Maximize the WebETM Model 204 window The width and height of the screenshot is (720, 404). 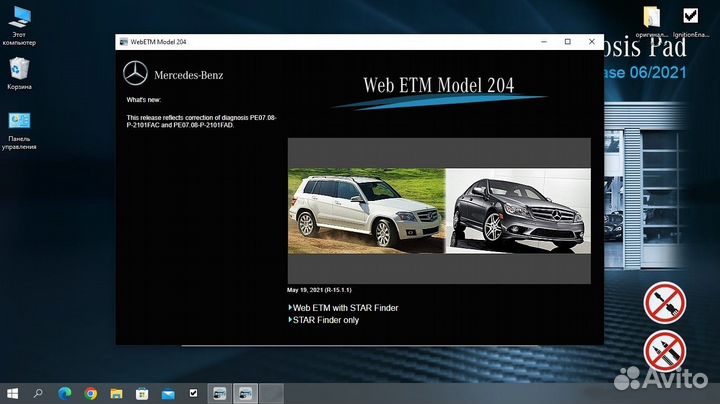(x=568, y=42)
